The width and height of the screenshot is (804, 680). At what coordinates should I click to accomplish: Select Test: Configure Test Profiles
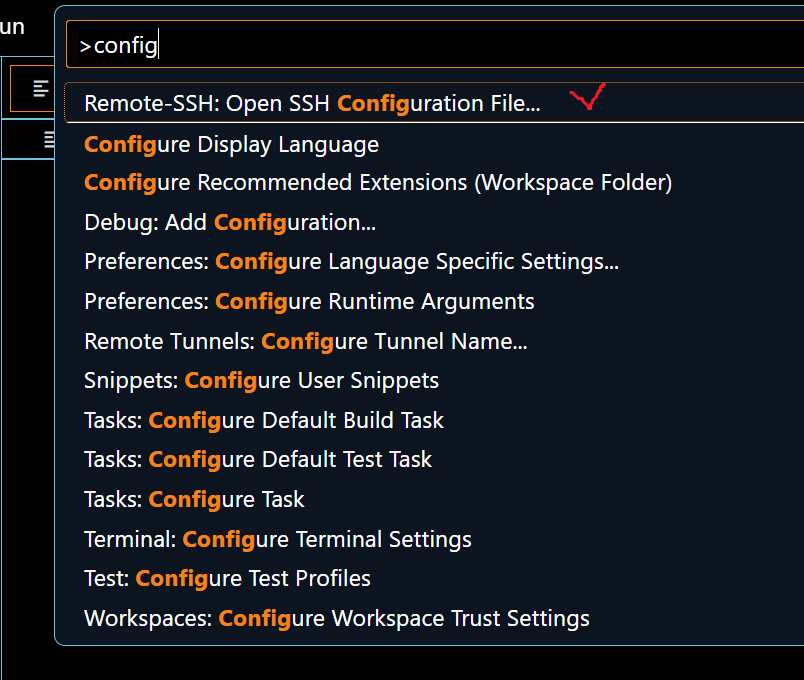434,578
